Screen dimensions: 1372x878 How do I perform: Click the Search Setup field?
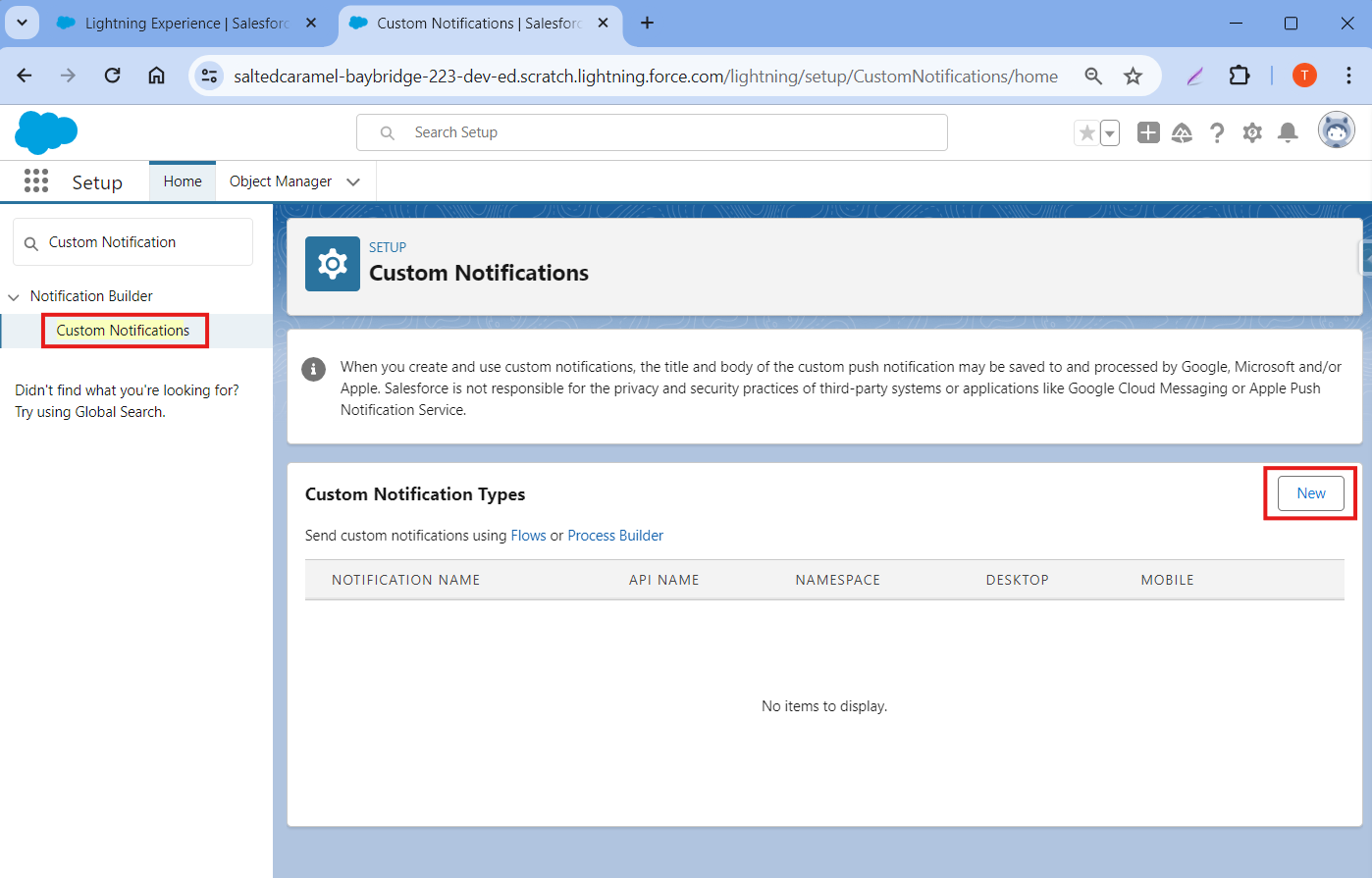click(652, 132)
